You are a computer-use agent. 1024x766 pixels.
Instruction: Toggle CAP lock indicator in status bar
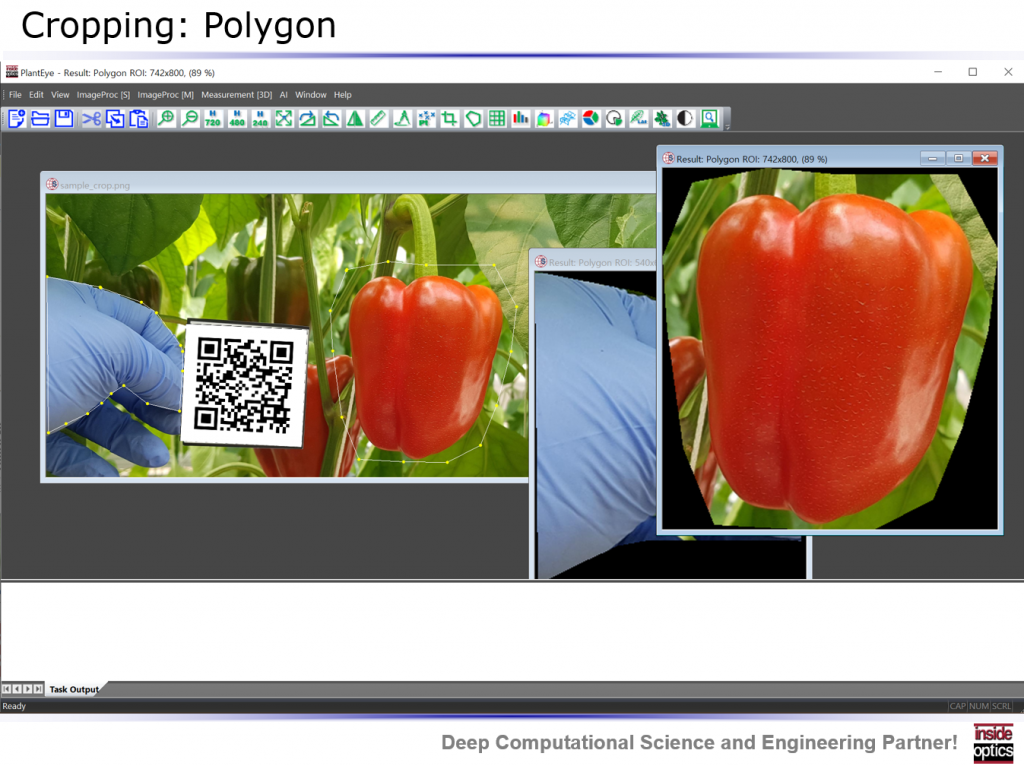(958, 705)
